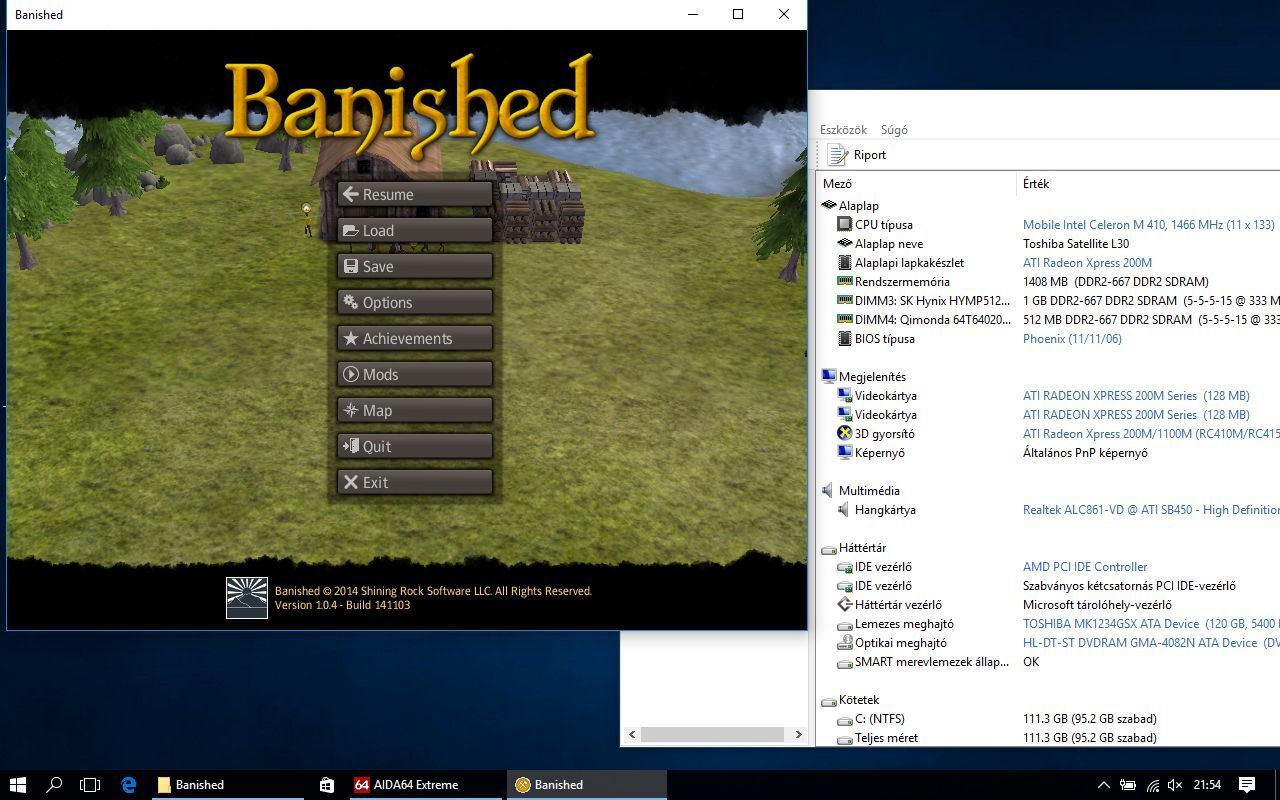1280x800 pixels.
Task: Open the Súgó menu in AIDA64
Action: tap(894, 130)
